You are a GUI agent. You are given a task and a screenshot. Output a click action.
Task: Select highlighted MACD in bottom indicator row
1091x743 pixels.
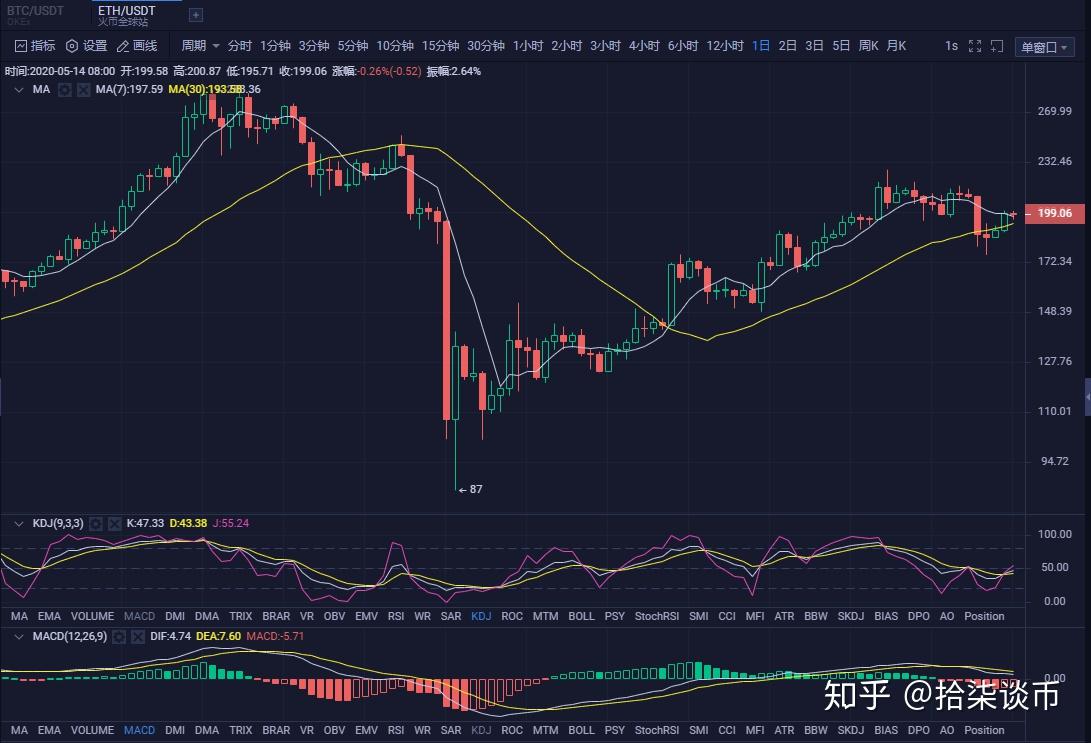click(139, 730)
